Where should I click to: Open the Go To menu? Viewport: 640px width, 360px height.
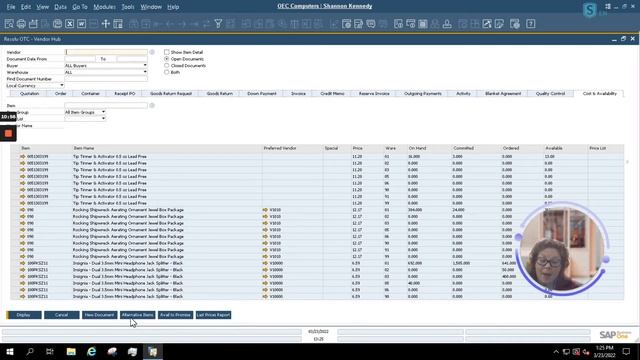(x=80, y=7)
